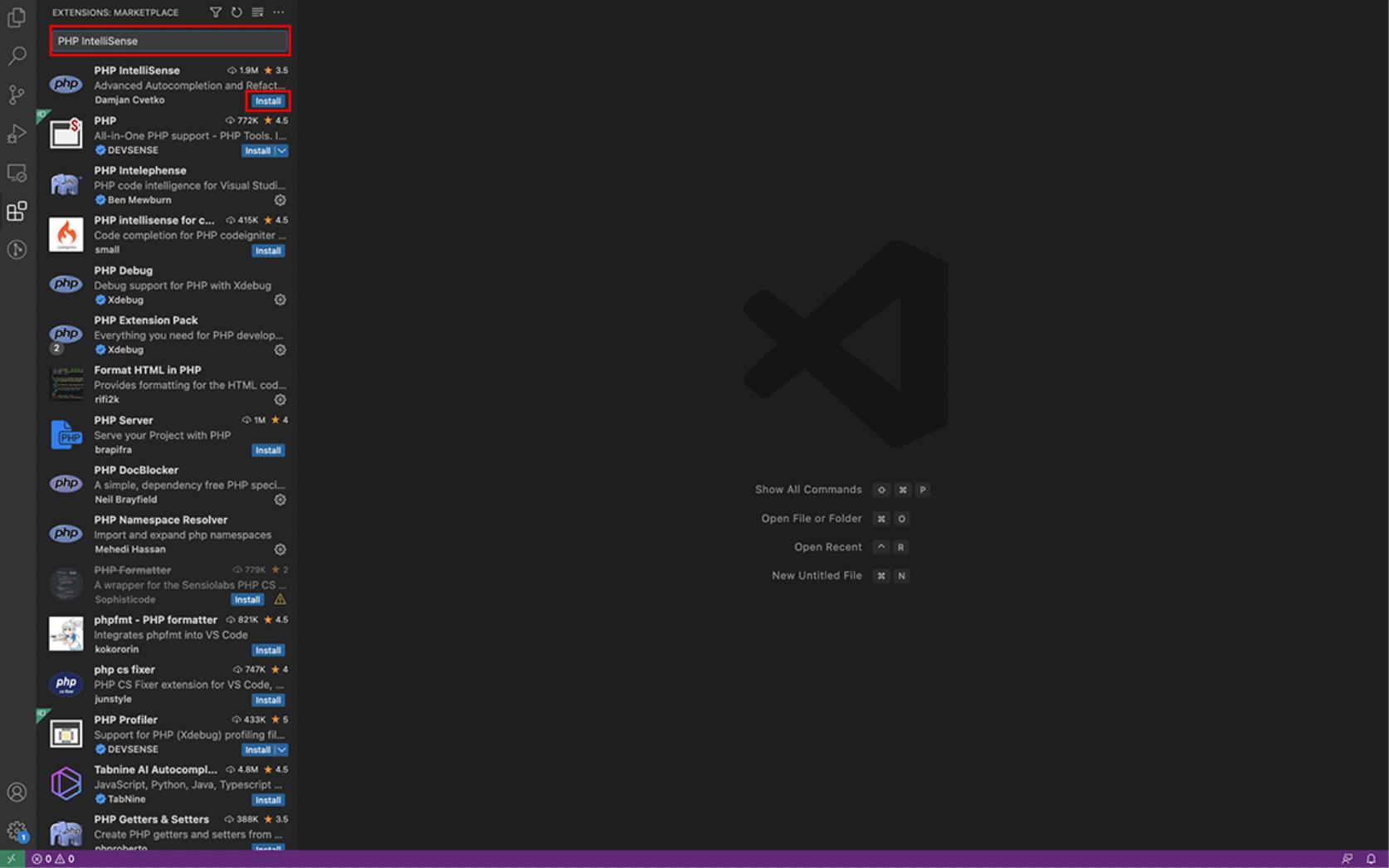Screen dimensions: 1389x868
Task: Click publisher name Ben Mewburn
Action: (x=139, y=200)
